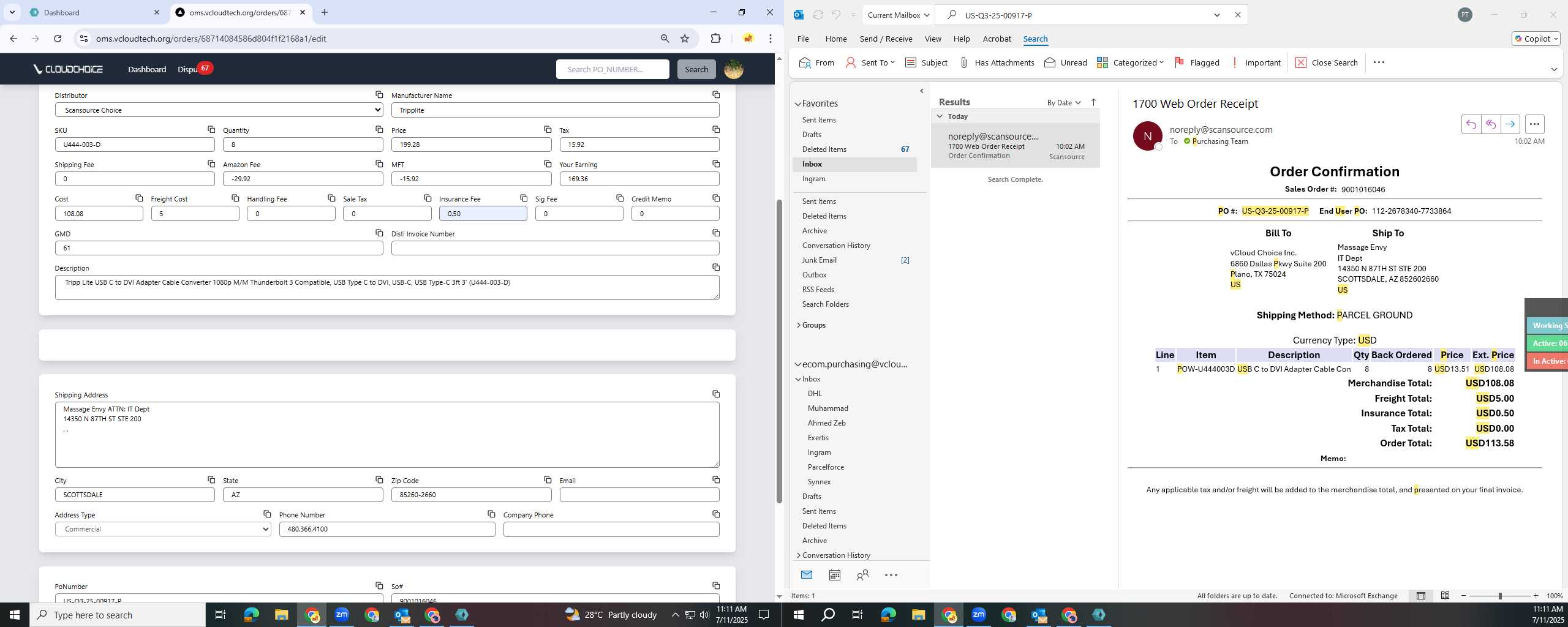
Task: Switch to Send / Receive tab
Action: 886,39
